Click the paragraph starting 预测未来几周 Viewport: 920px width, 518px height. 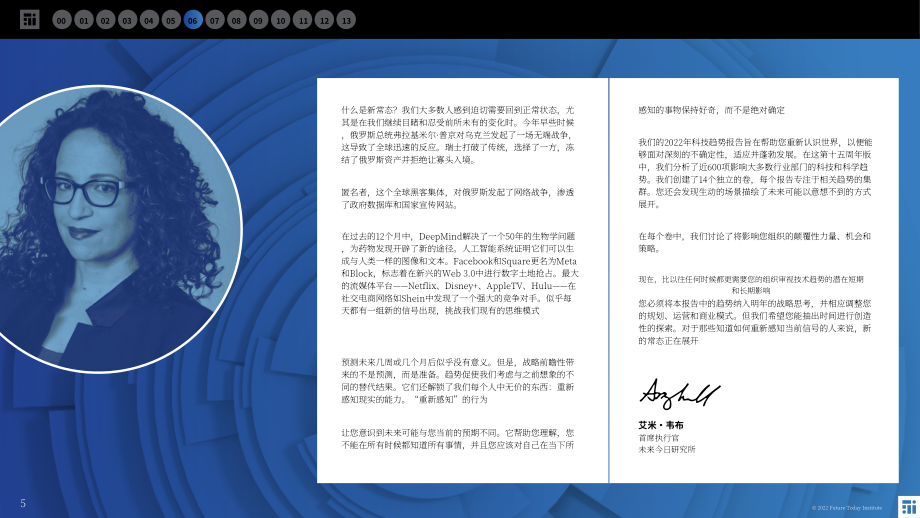pyautogui.click(x=458, y=381)
